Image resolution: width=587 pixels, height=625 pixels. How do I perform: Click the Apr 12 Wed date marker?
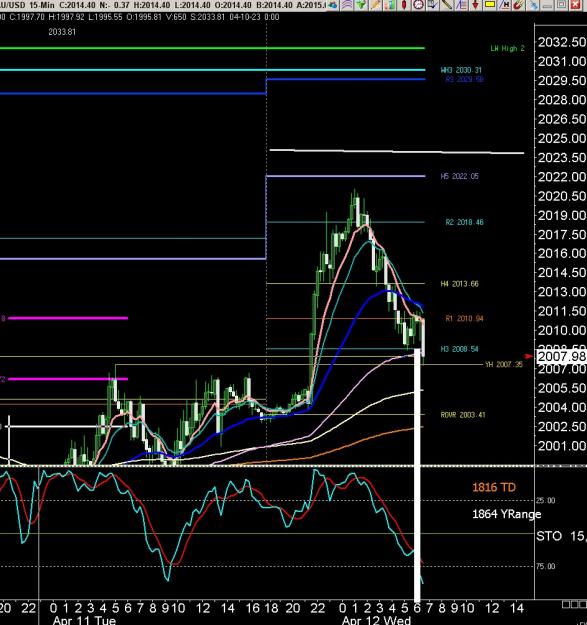[377, 620]
